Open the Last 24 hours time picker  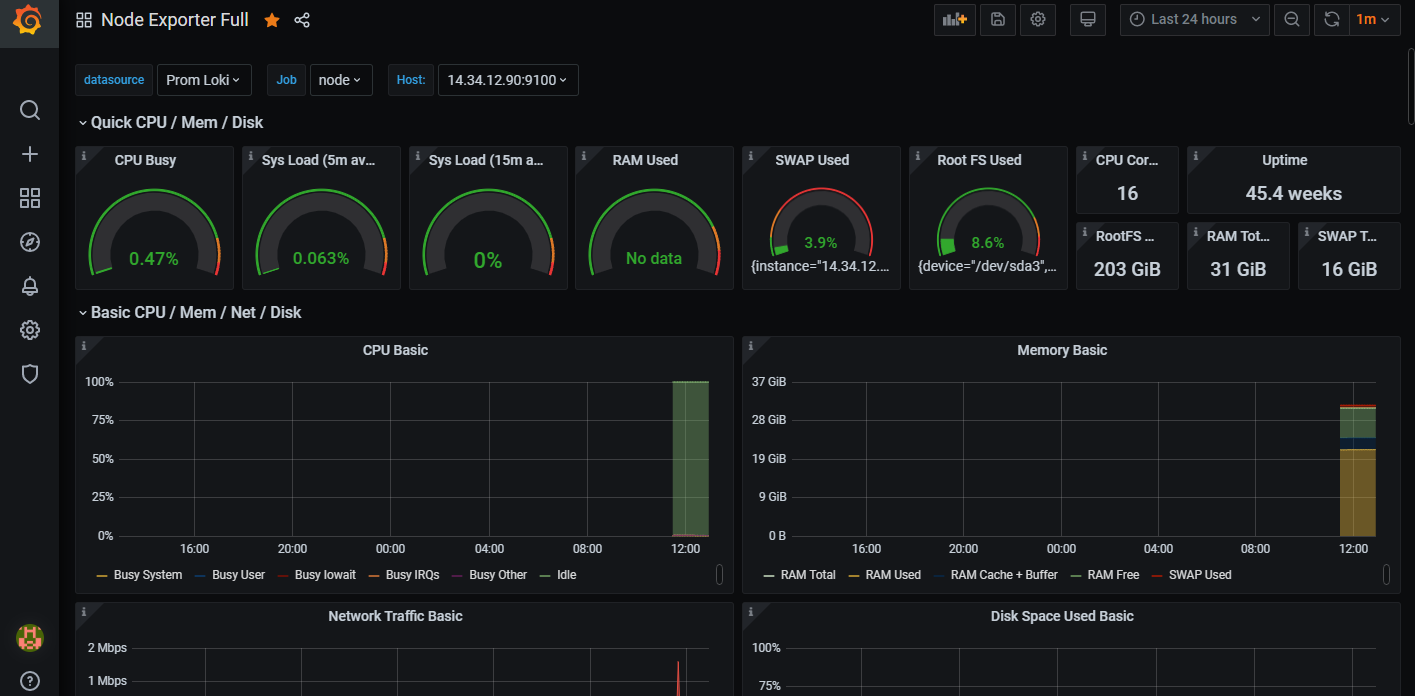pos(1195,19)
